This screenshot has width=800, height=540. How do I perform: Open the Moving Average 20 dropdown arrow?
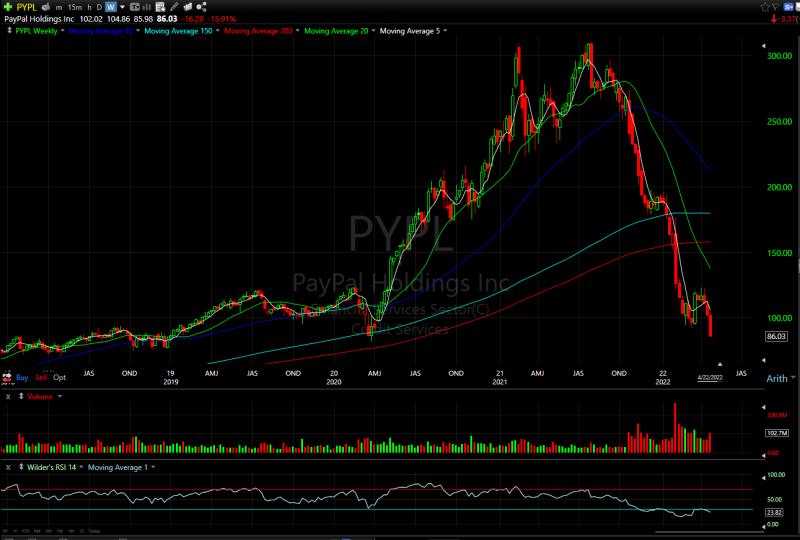click(x=373, y=31)
